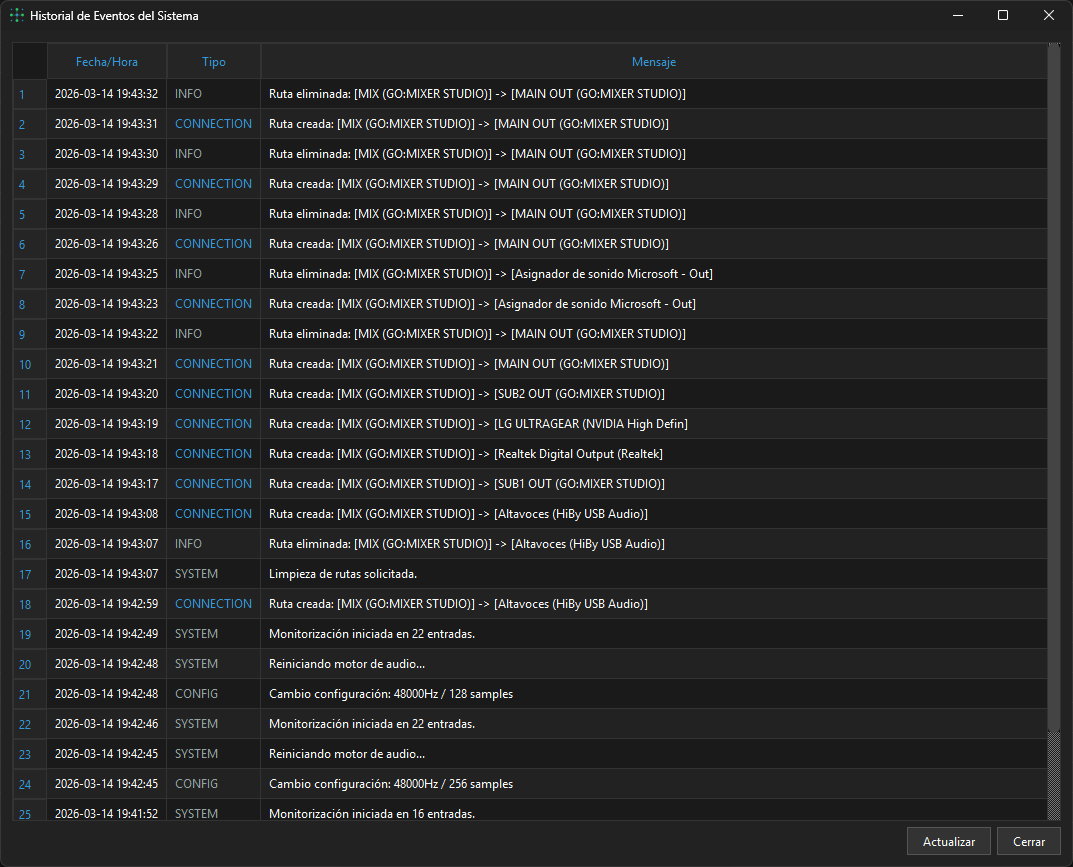This screenshot has height=867, width=1073.
Task: Click 'Reiniciando motor de audio...' in row 20
Action: click(x=347, y=664)
